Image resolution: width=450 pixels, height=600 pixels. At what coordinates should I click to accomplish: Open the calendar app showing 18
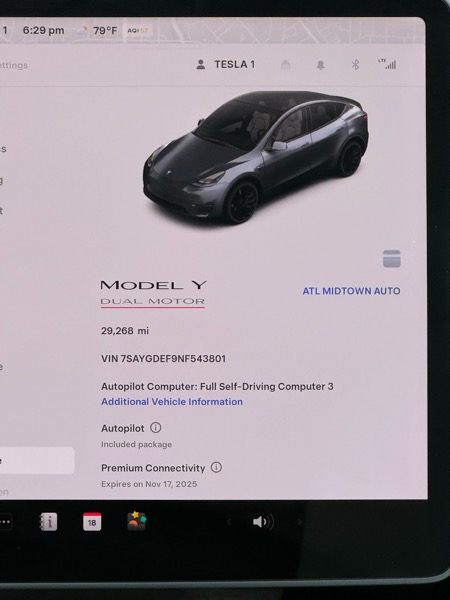[92, 522]
